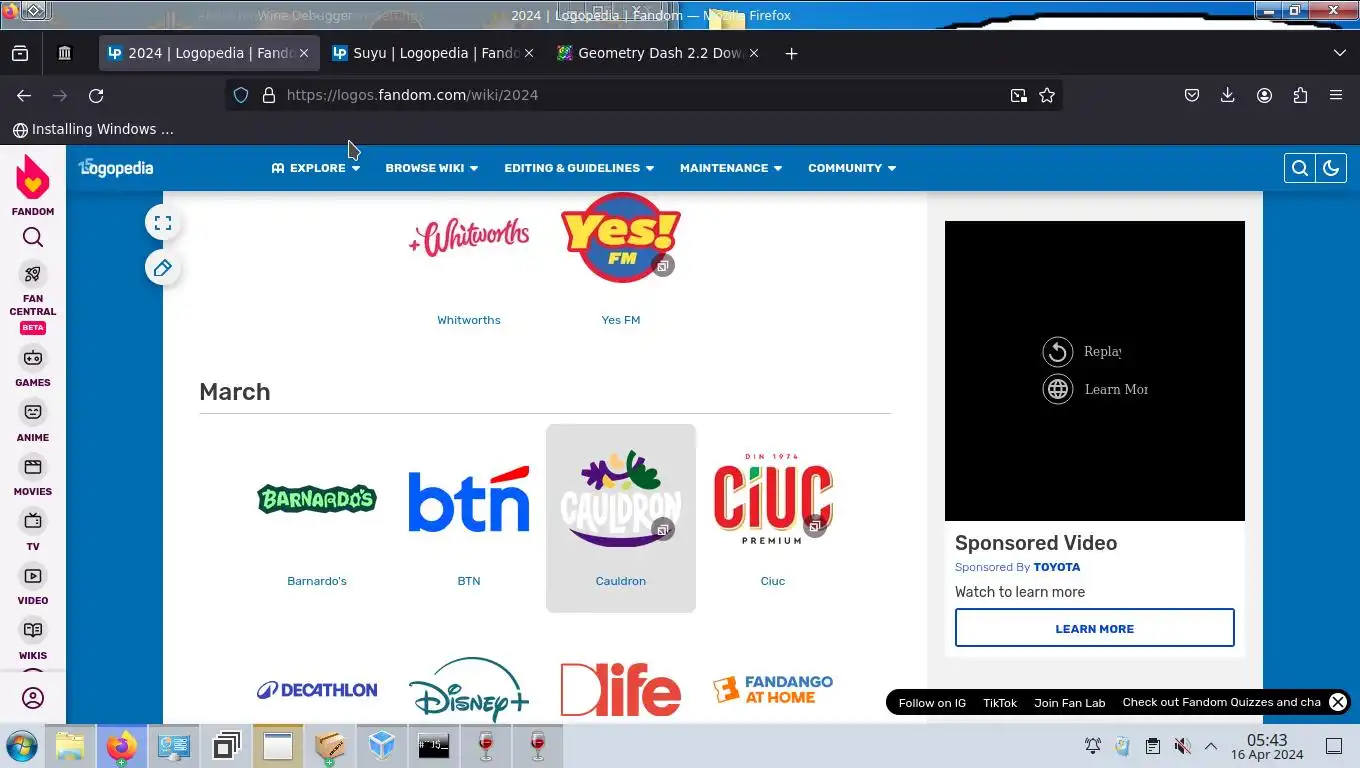1360x768 pixels.
Task: Open the TikTok link
Action: (1000, 703)
